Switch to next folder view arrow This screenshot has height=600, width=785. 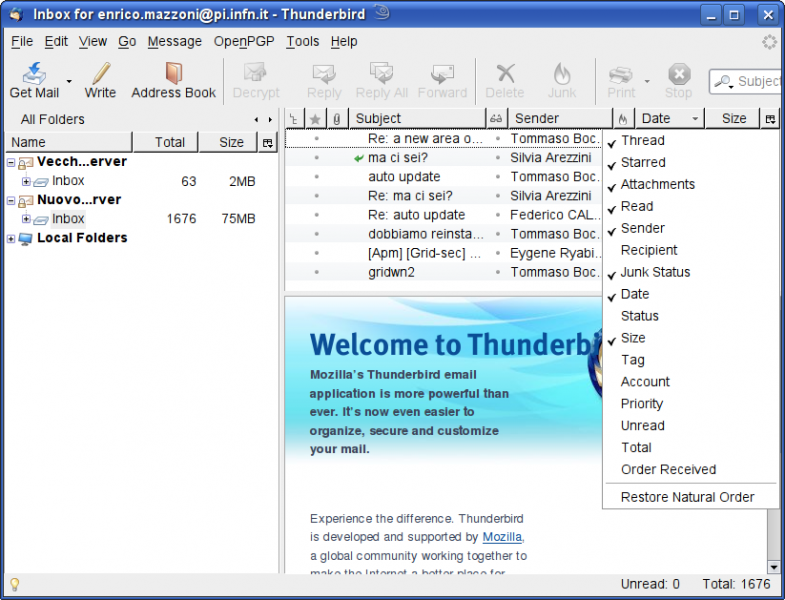coord(270,120)
